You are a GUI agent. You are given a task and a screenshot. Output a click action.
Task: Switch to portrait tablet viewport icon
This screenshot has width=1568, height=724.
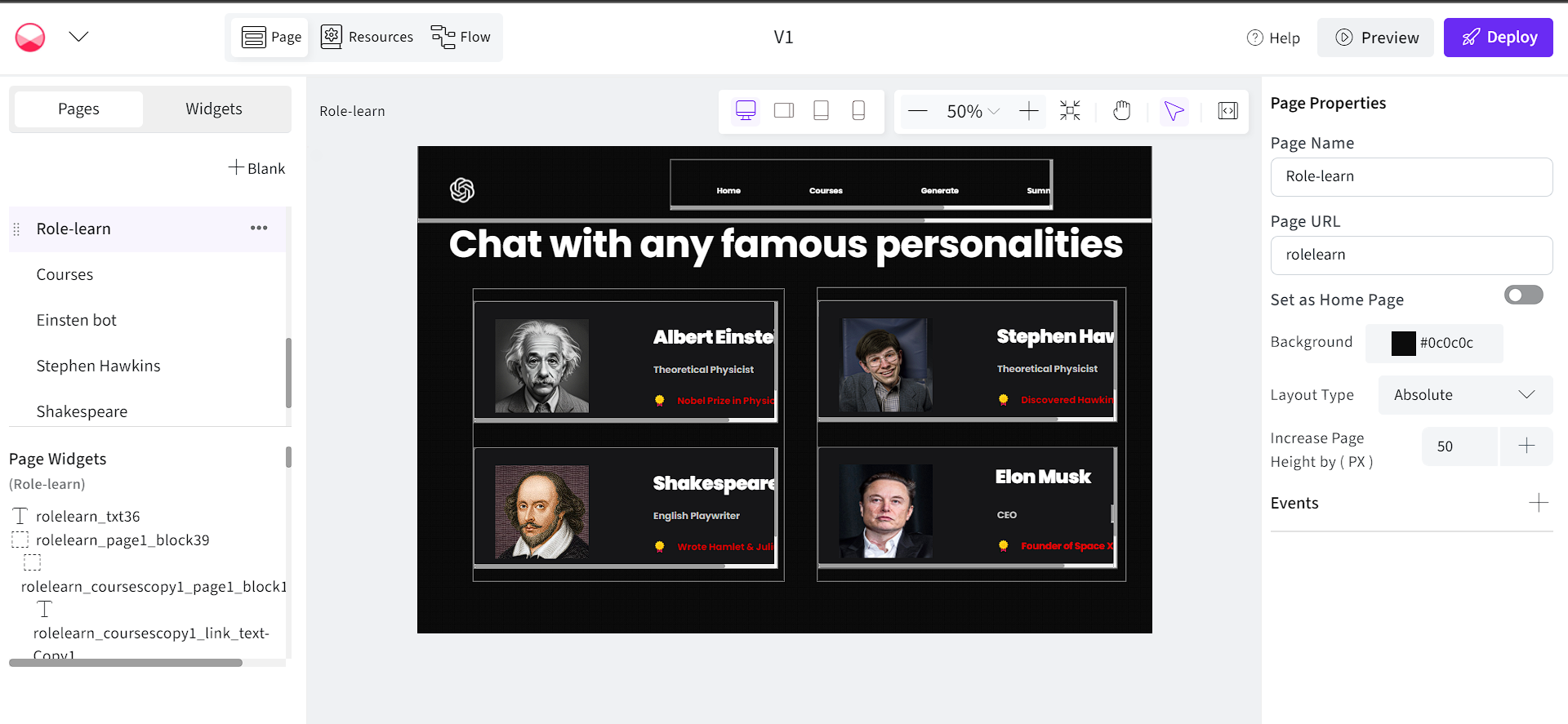click(822, 110)
